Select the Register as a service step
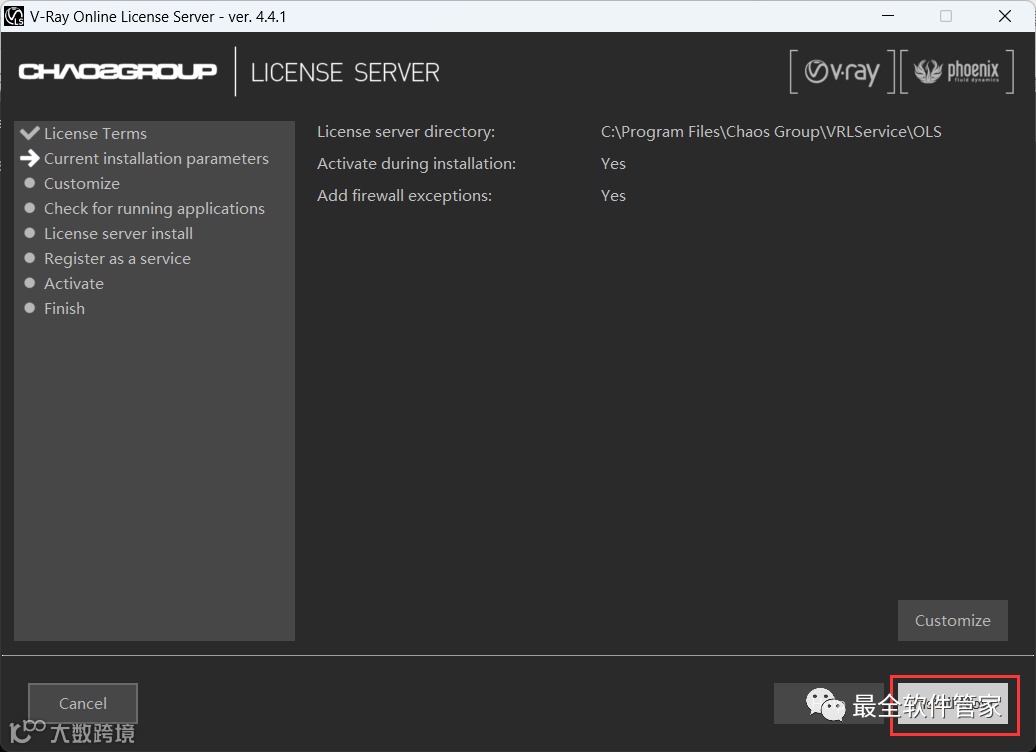The image size is (1036, 752). 117,259
